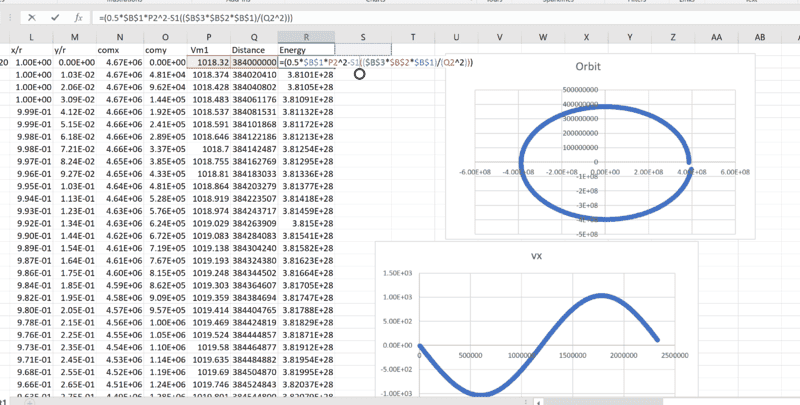Click the Orbit chart title
800x405 pixels.
coord(588,67)
